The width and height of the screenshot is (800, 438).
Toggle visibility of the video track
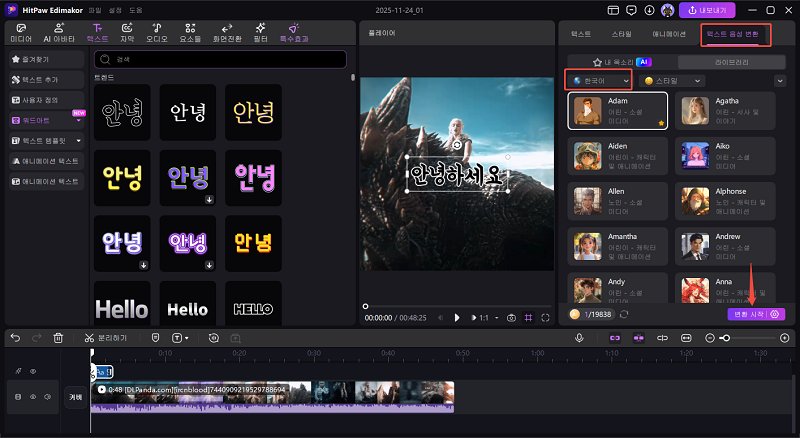click(x=33, y=397)
